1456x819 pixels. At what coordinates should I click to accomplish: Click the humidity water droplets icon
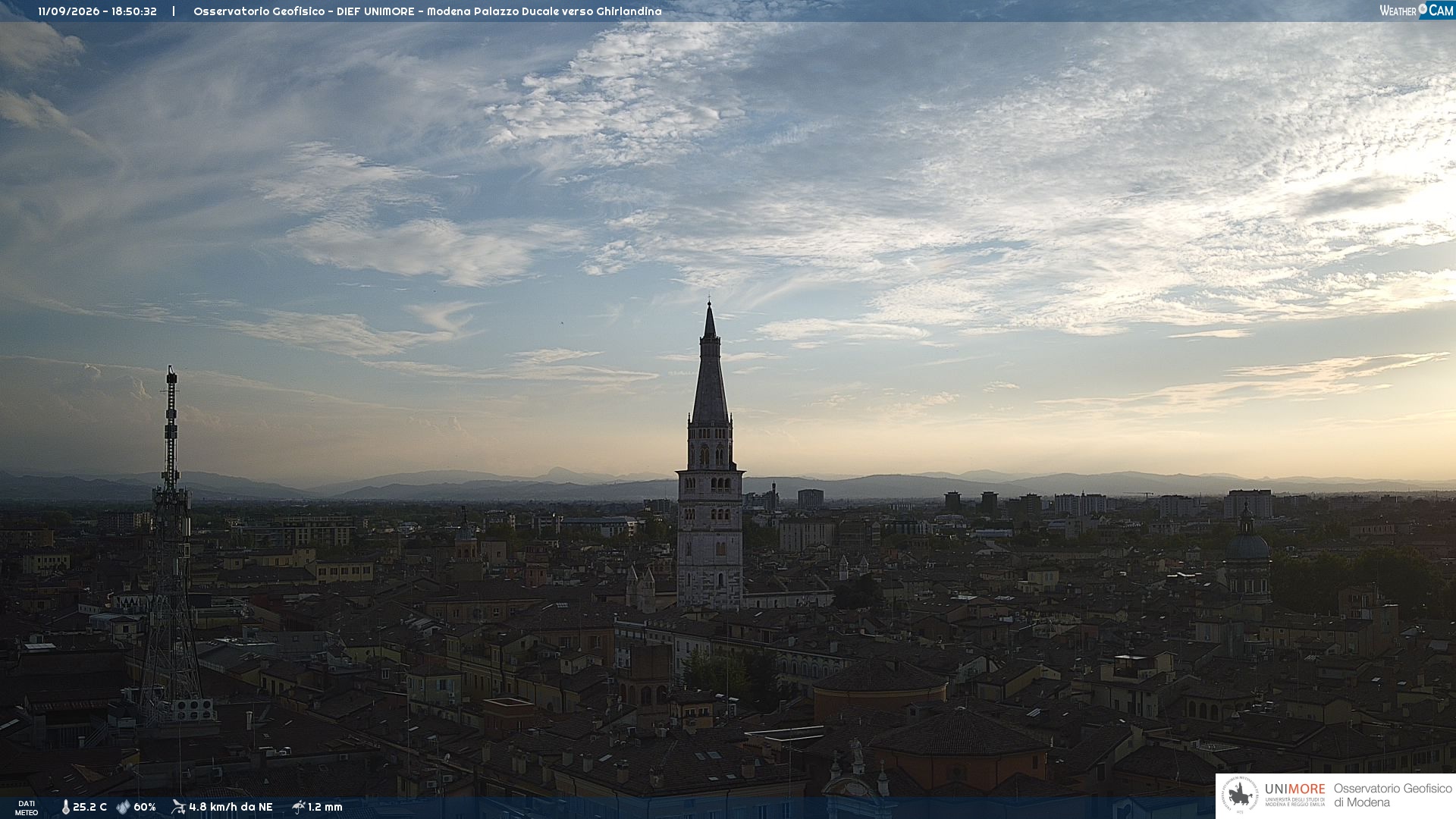coord(123,807)
